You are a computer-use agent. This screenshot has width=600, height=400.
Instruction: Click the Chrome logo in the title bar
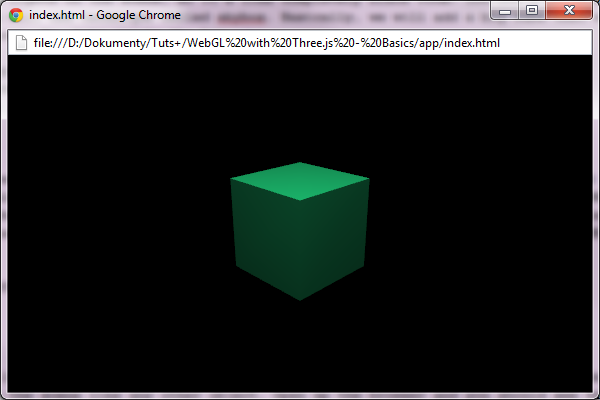point(16,15)
